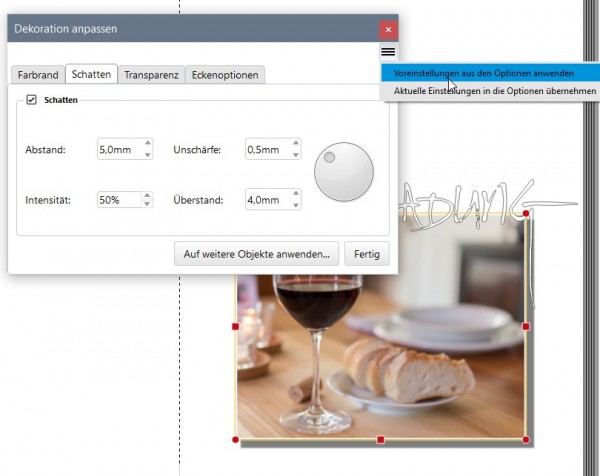Viewport: 600px width, 476px height.
Task: Click the Fertig button
Action: [367, 254]
